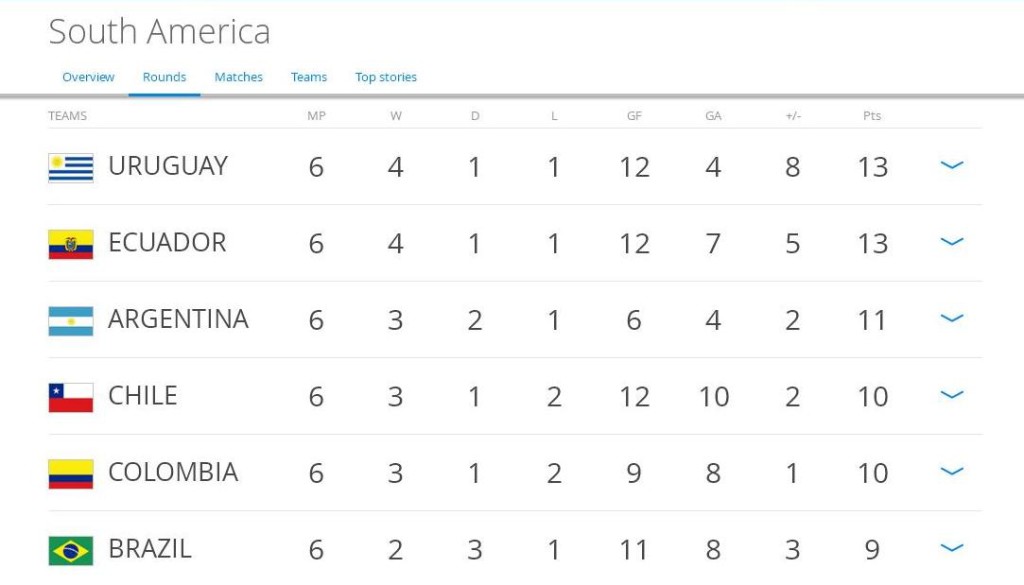Open the Top stories tab
Screen dimensions: 1024x585
(386, 77)
